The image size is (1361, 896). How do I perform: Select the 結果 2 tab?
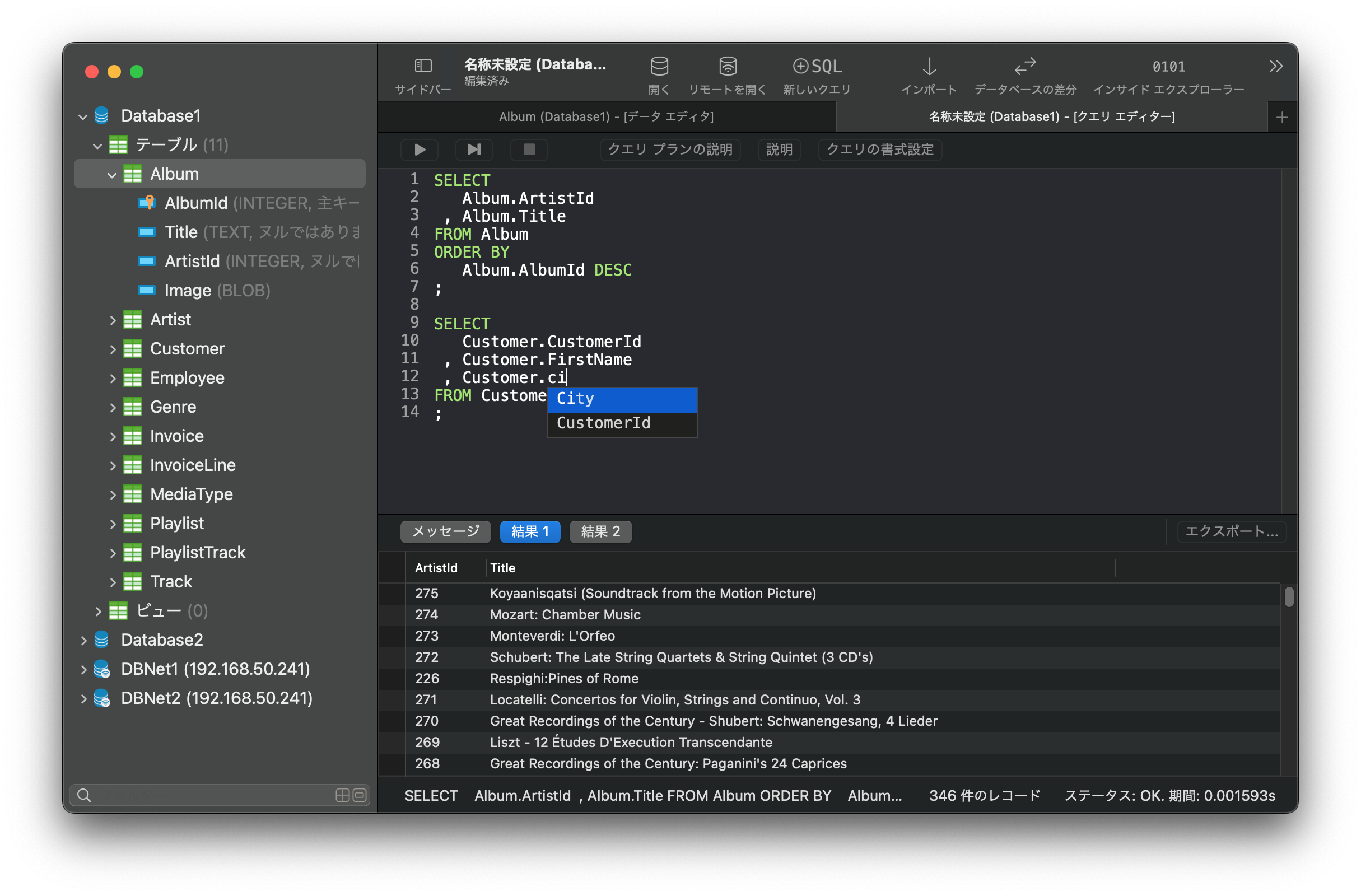600,531
